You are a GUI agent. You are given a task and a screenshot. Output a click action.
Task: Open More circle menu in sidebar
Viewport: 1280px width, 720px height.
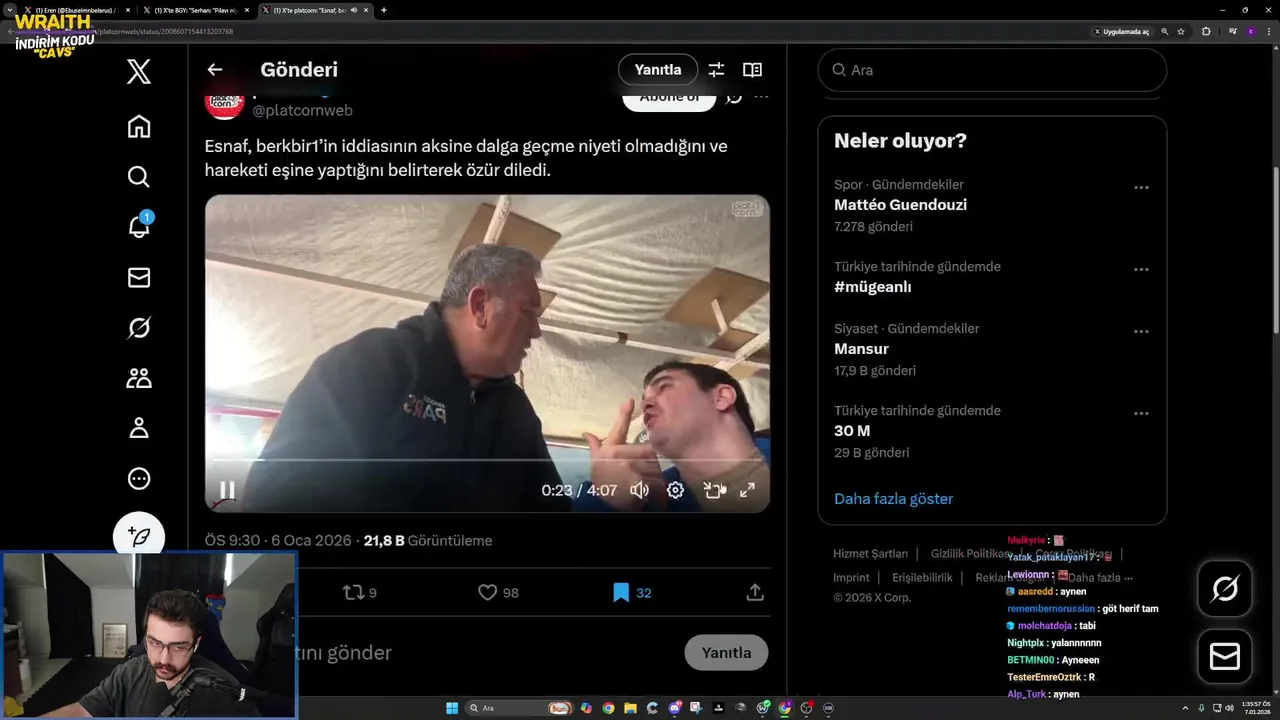point(139,478)
